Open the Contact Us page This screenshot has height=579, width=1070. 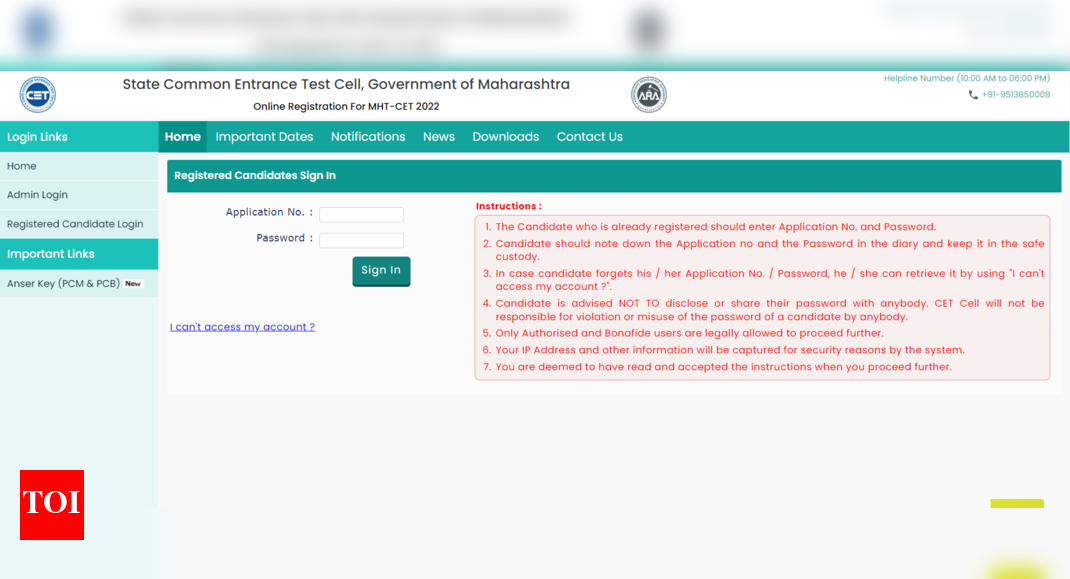tap(589, 136)
